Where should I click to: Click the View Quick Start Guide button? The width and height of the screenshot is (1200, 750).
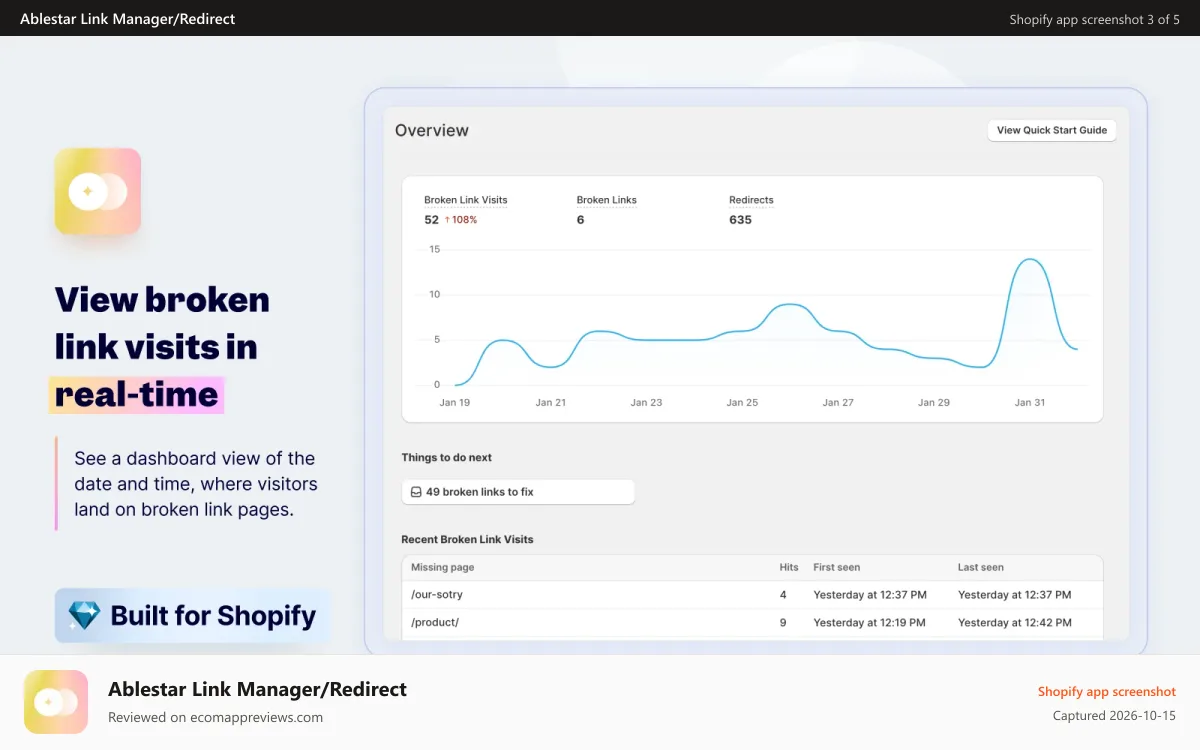[x=1052, y=130]
